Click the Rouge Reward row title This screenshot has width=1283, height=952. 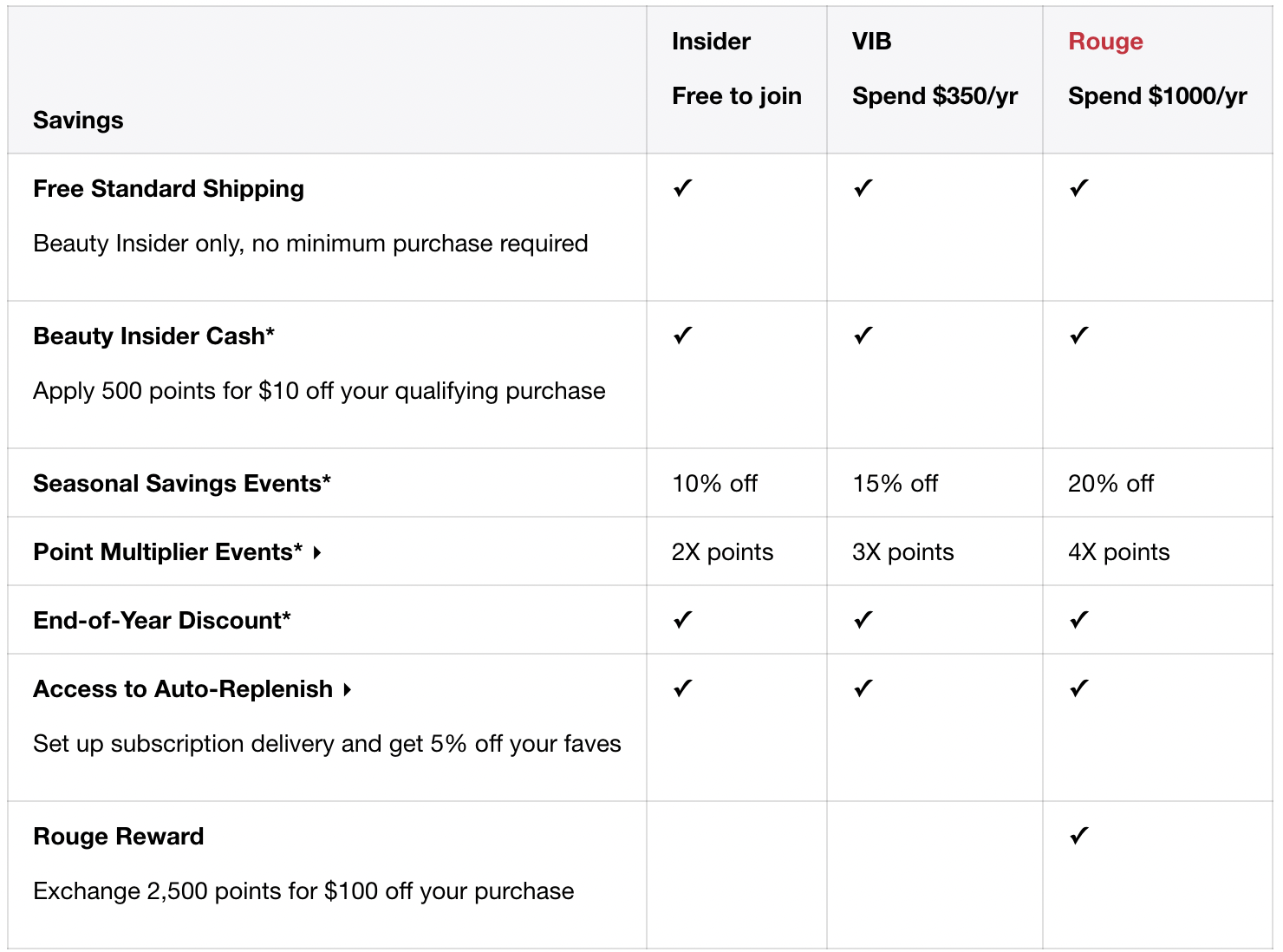[x=119, y=837]
